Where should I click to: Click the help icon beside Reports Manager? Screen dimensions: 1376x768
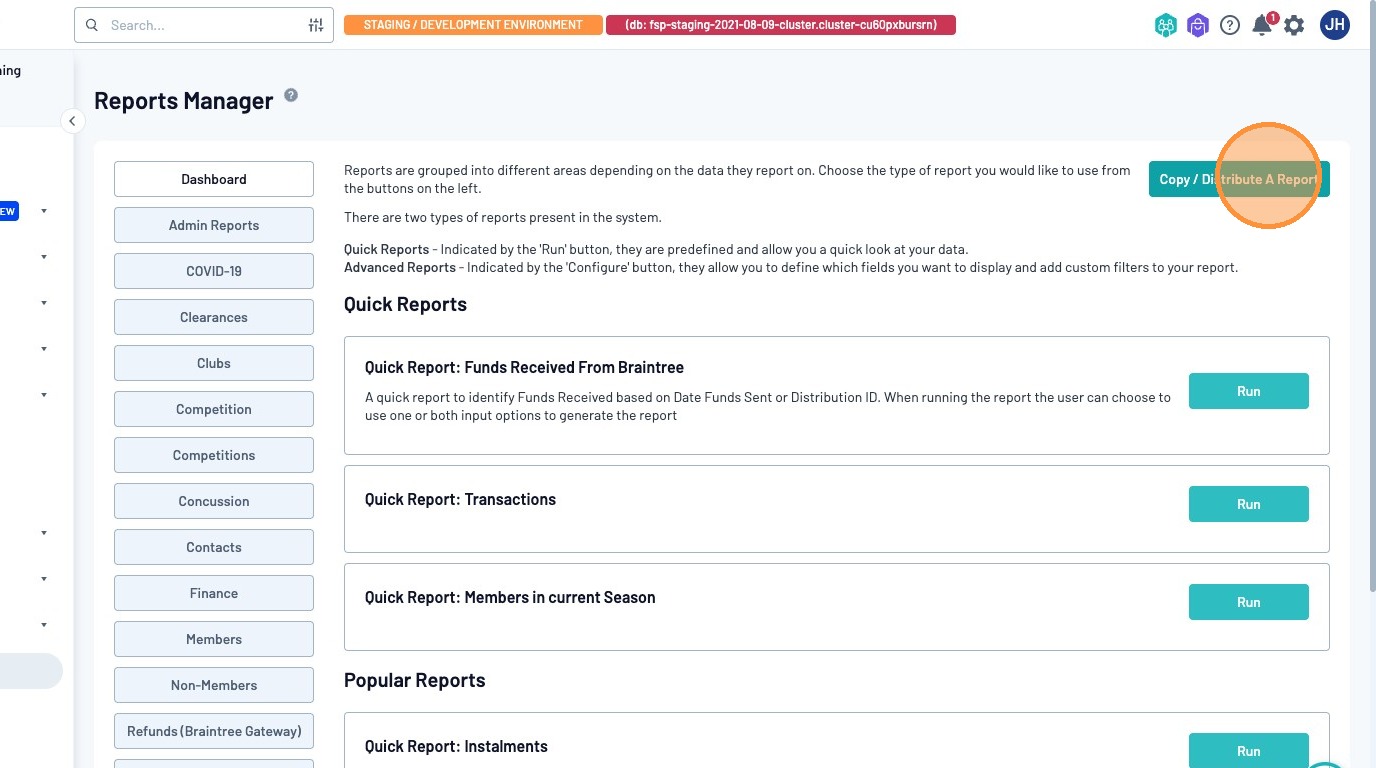[291, 95]
